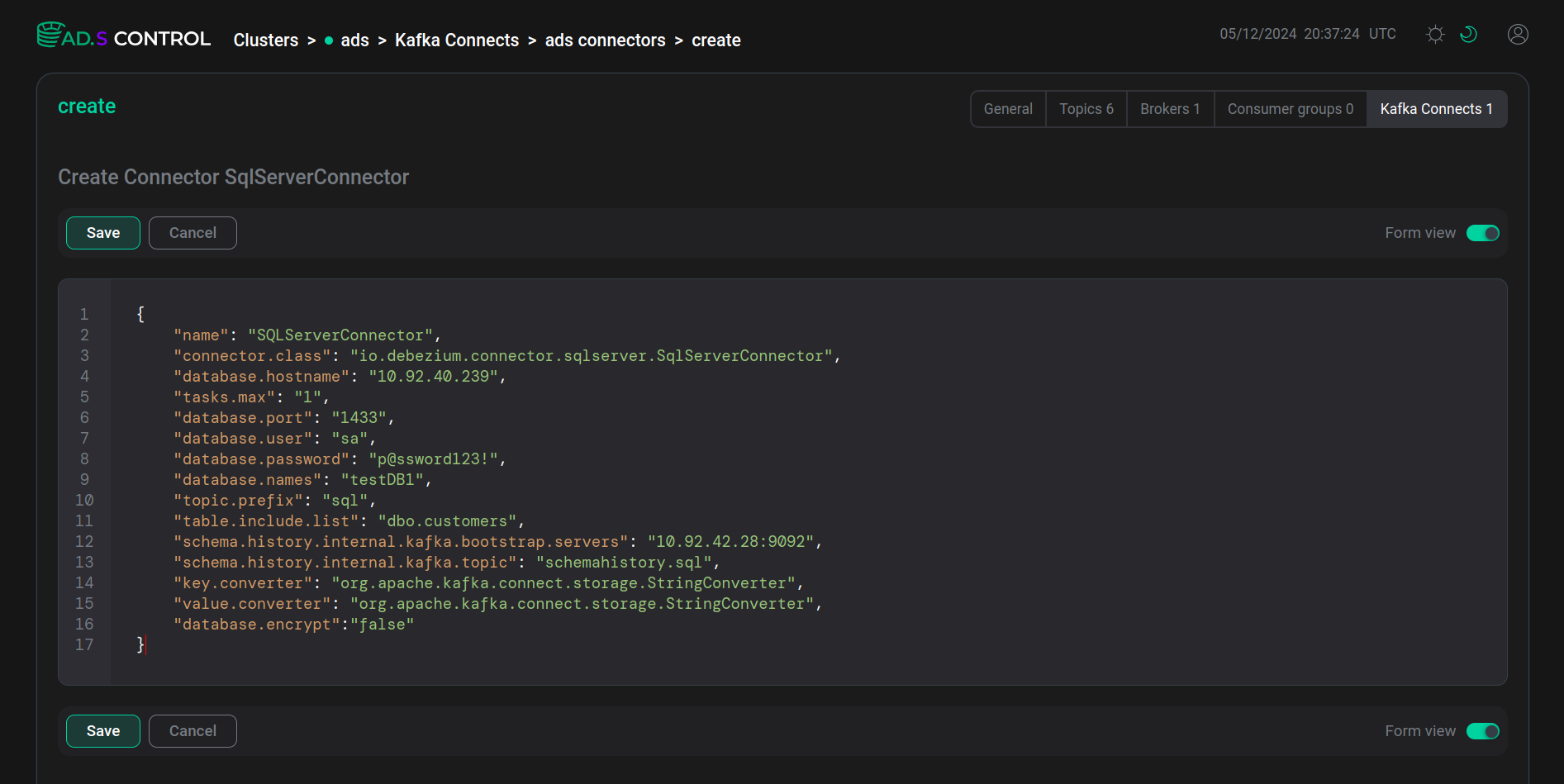Click the "database.password" line

(340, 459)
